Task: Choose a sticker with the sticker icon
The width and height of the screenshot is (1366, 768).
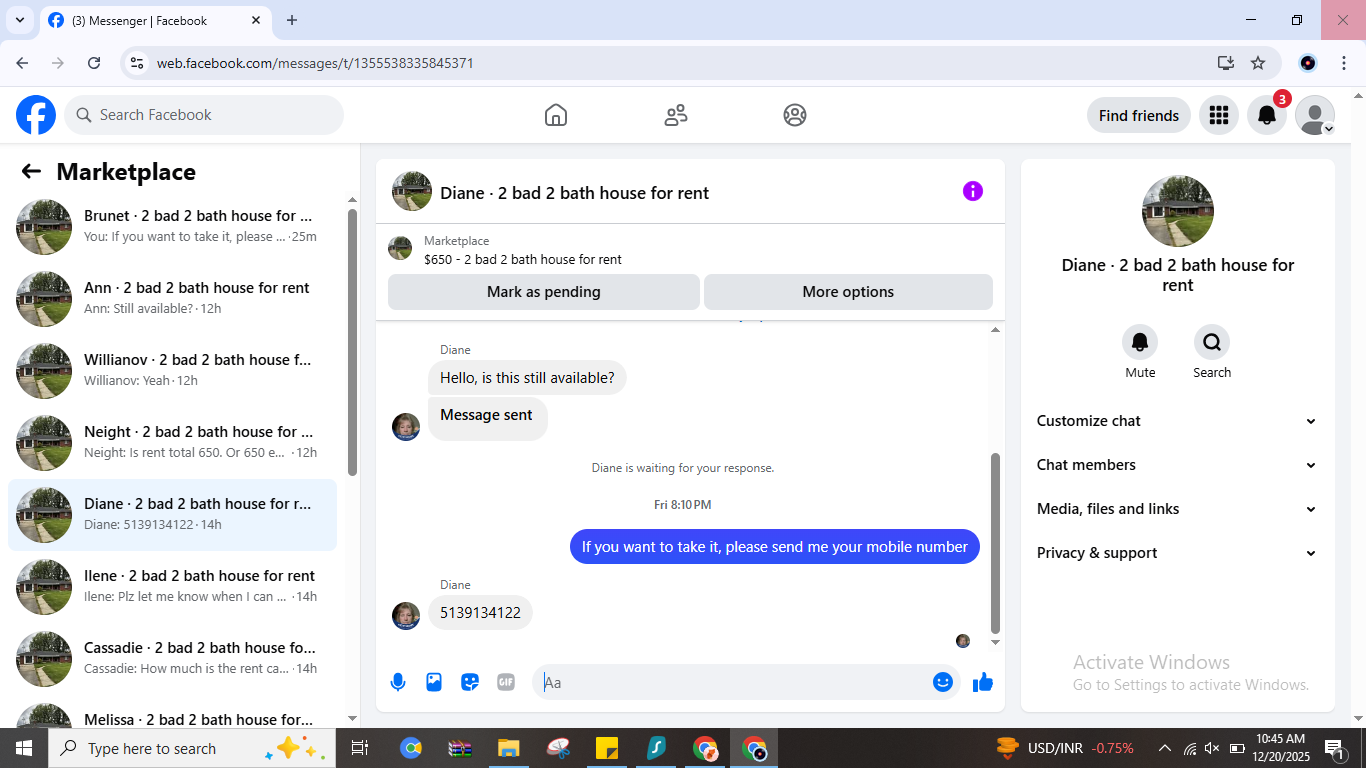Action: 470,682
